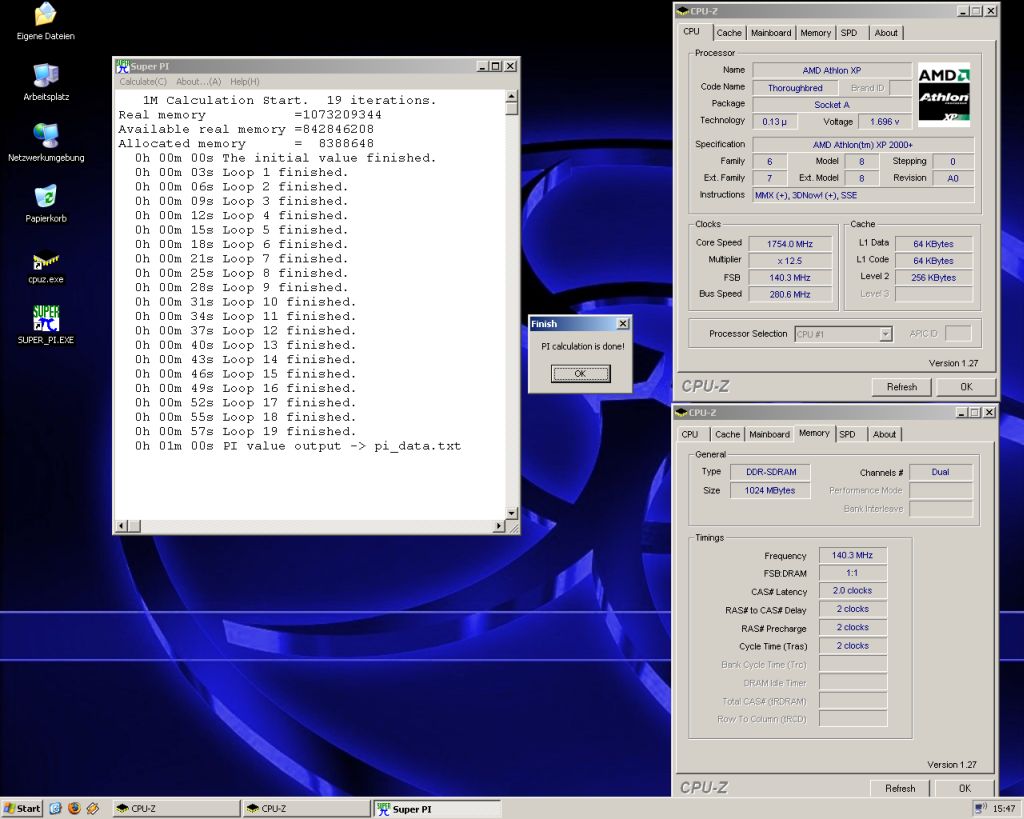Select Mainboard tab in bottom CPU-Z
This screenshot has height=819, width=1024.
tap(769, 434)
